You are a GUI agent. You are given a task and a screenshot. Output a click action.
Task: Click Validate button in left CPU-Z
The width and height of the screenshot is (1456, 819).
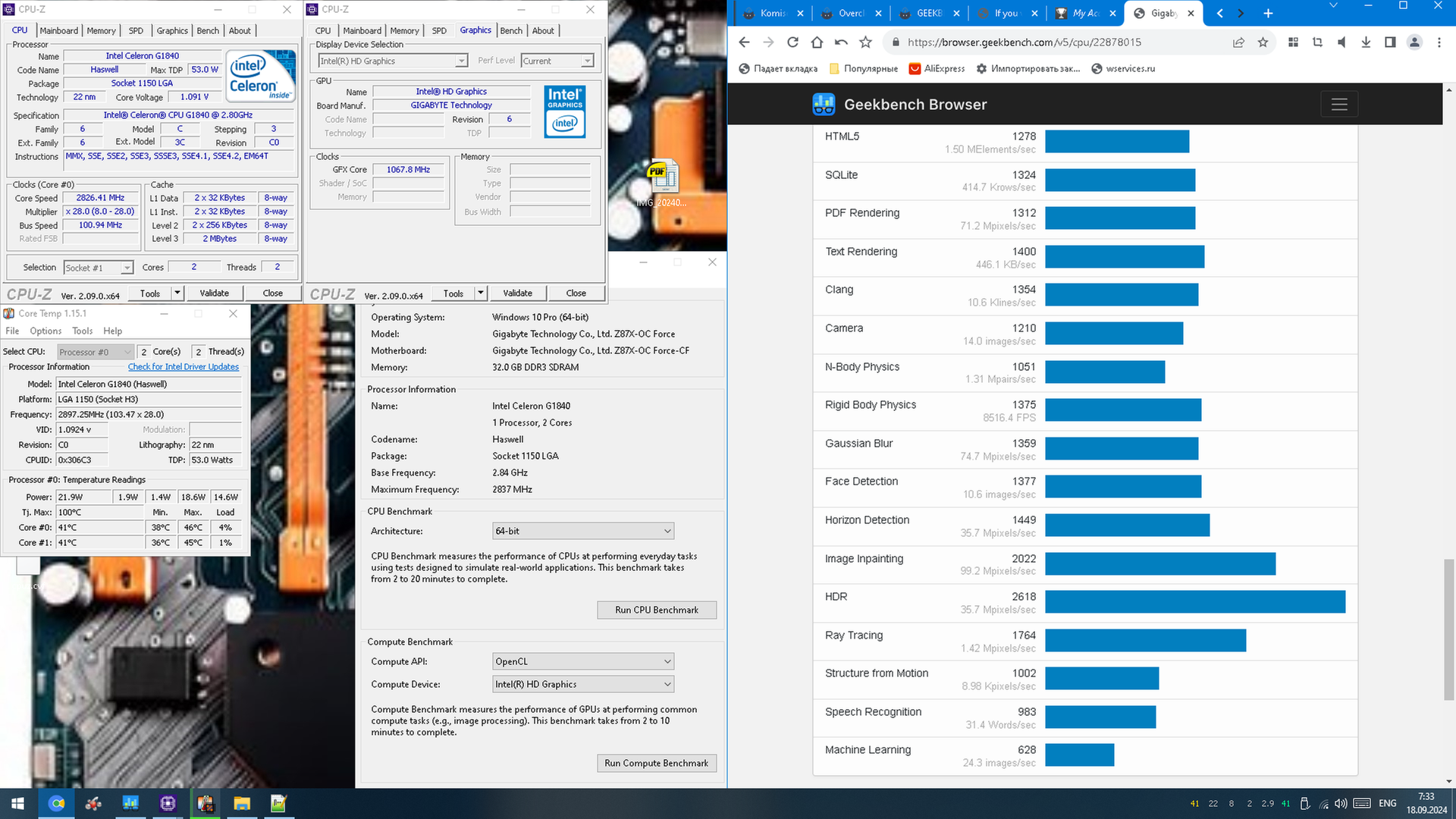pyautogui.click(x=214, y=293)
